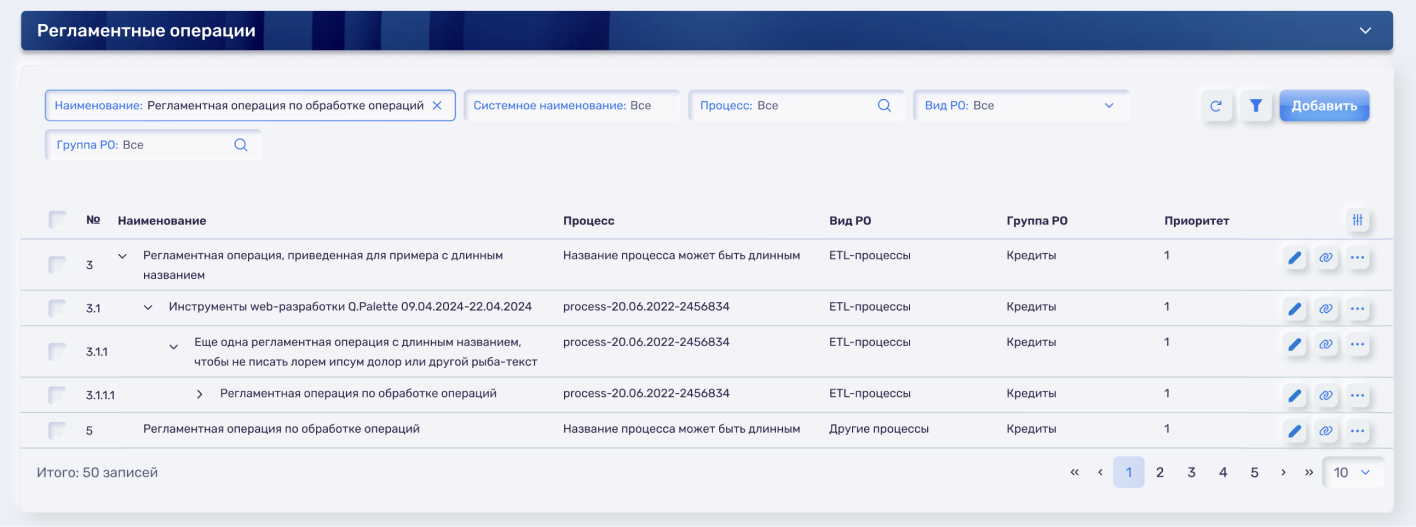The width and height of the screenshot is (1416, 527).
Task: Click the search icon in the Группа РО filter
Action: (241, 145)
